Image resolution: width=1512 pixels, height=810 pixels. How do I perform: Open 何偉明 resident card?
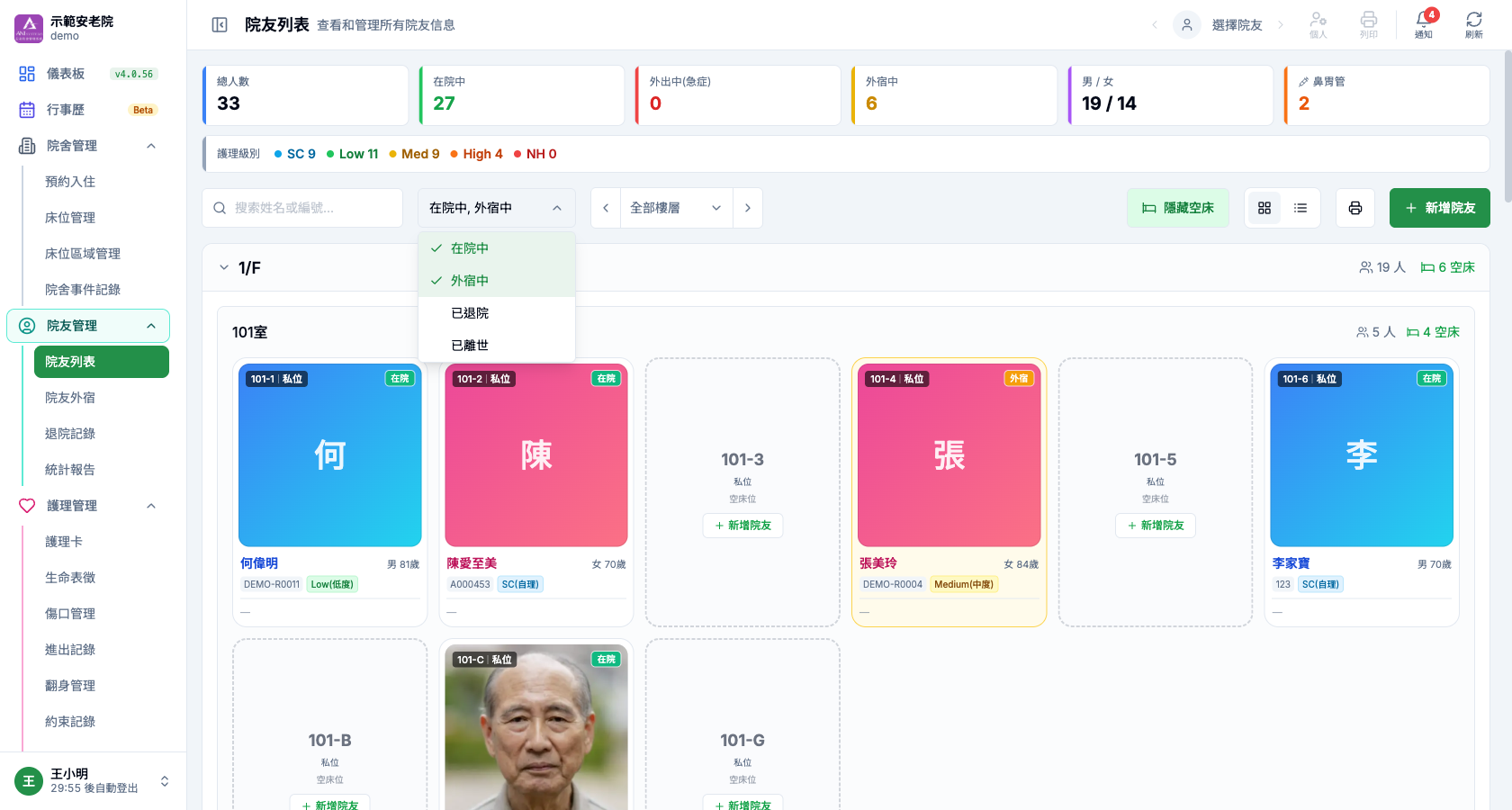329,492
